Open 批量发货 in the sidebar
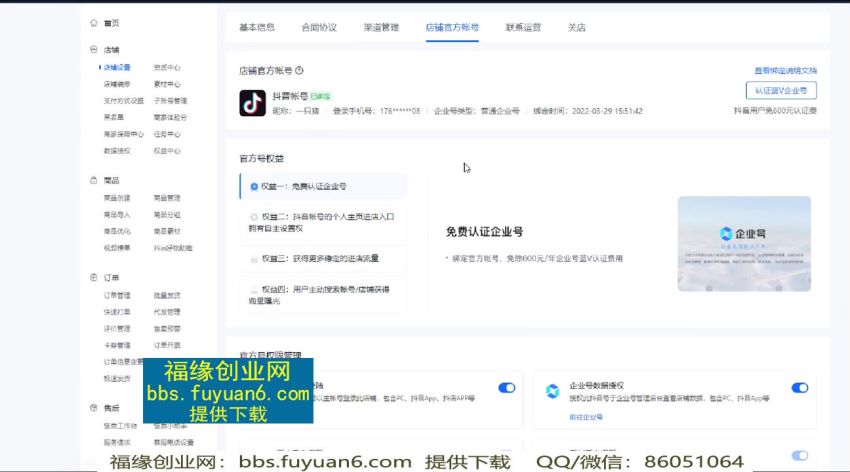Image resolution: width=850 pixels, height=472 pixels. (167, 295)
